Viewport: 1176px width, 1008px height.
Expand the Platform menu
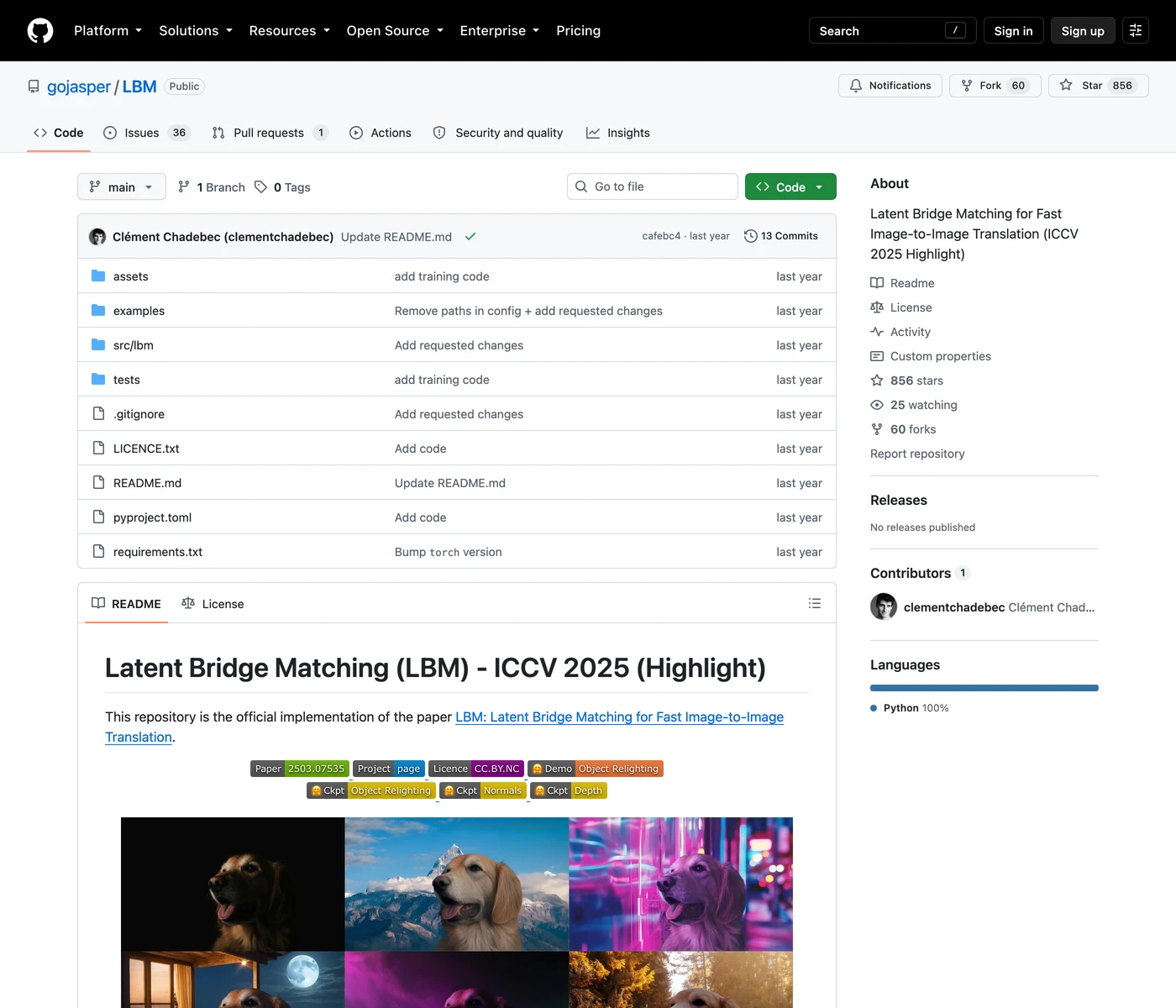tap(108, 30)
